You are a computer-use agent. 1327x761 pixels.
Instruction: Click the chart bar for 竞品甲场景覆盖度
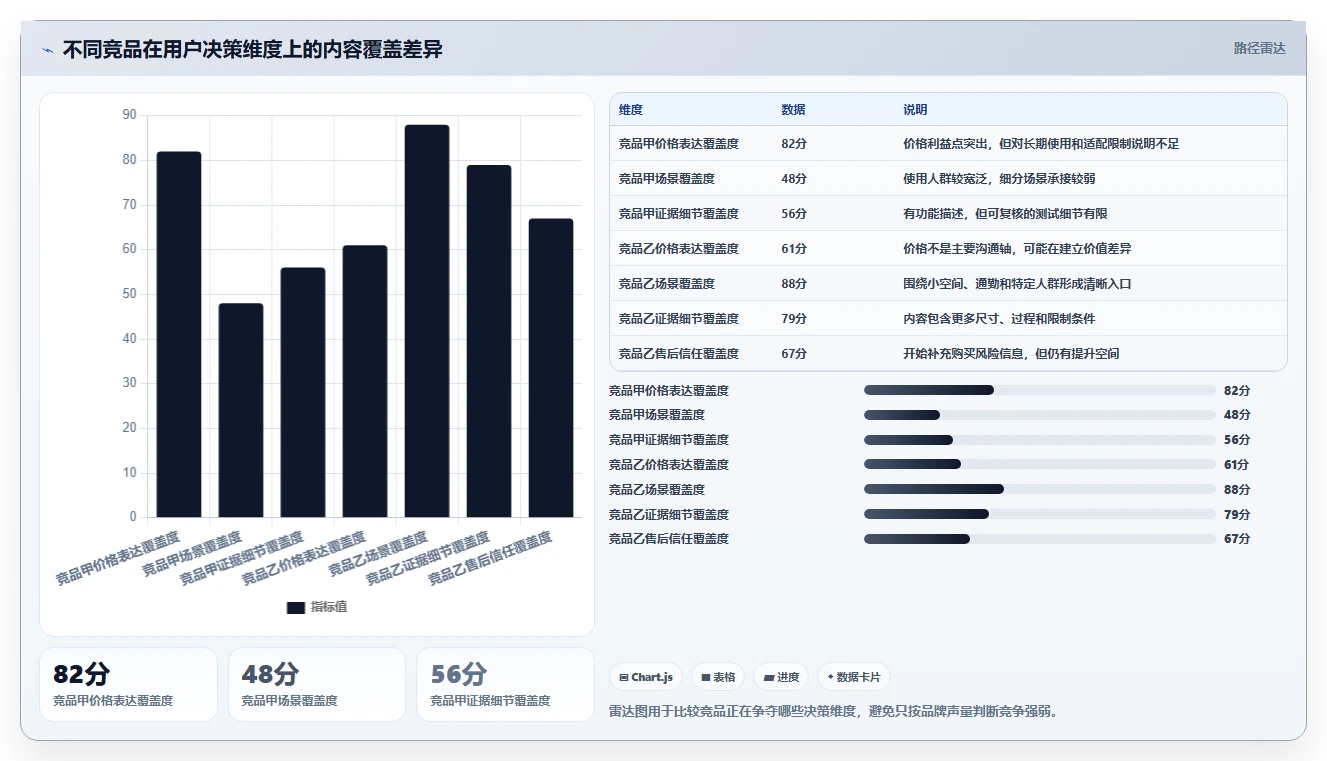point(241,410)
